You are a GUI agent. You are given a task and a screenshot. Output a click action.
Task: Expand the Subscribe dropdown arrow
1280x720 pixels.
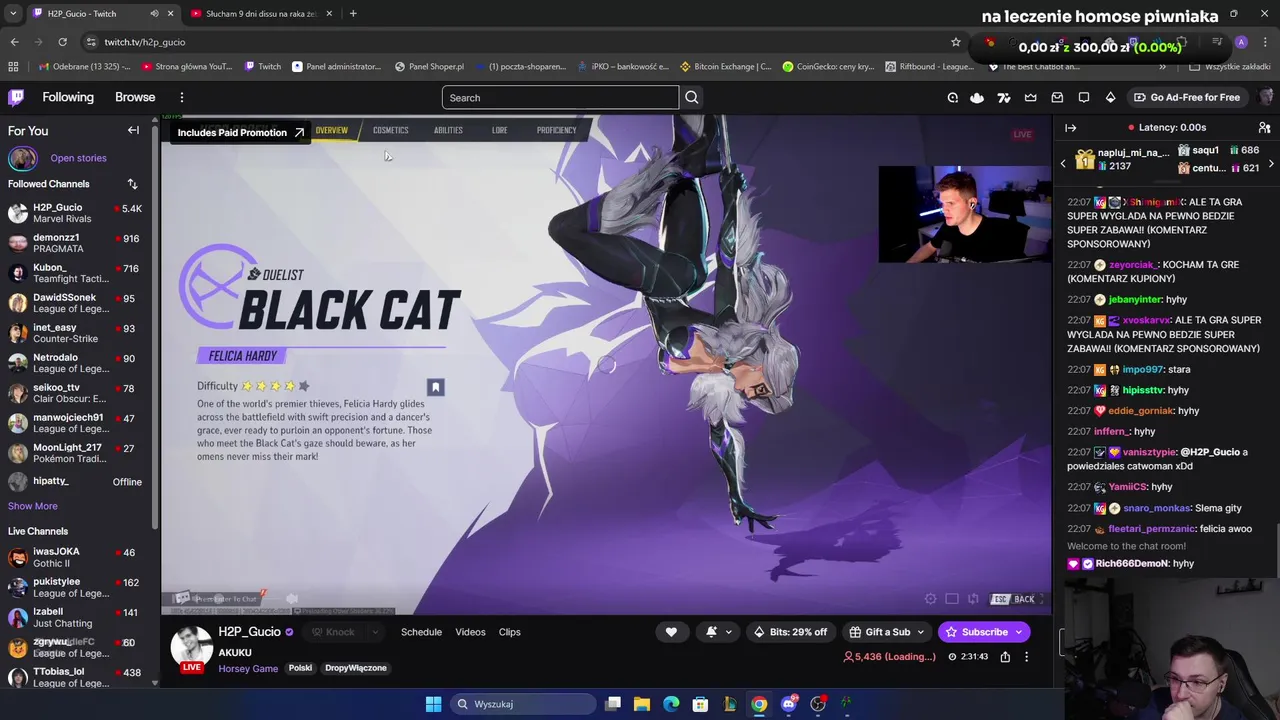tap(1019, 632)
